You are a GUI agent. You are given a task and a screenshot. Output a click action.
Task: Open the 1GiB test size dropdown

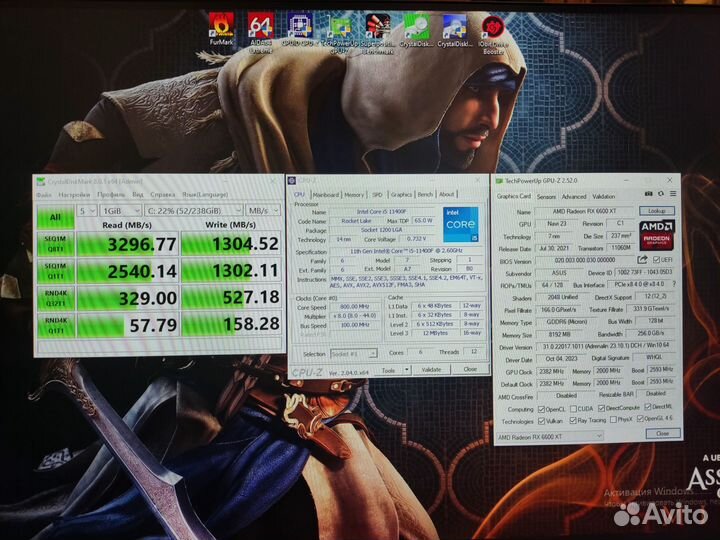pos(121,211)
